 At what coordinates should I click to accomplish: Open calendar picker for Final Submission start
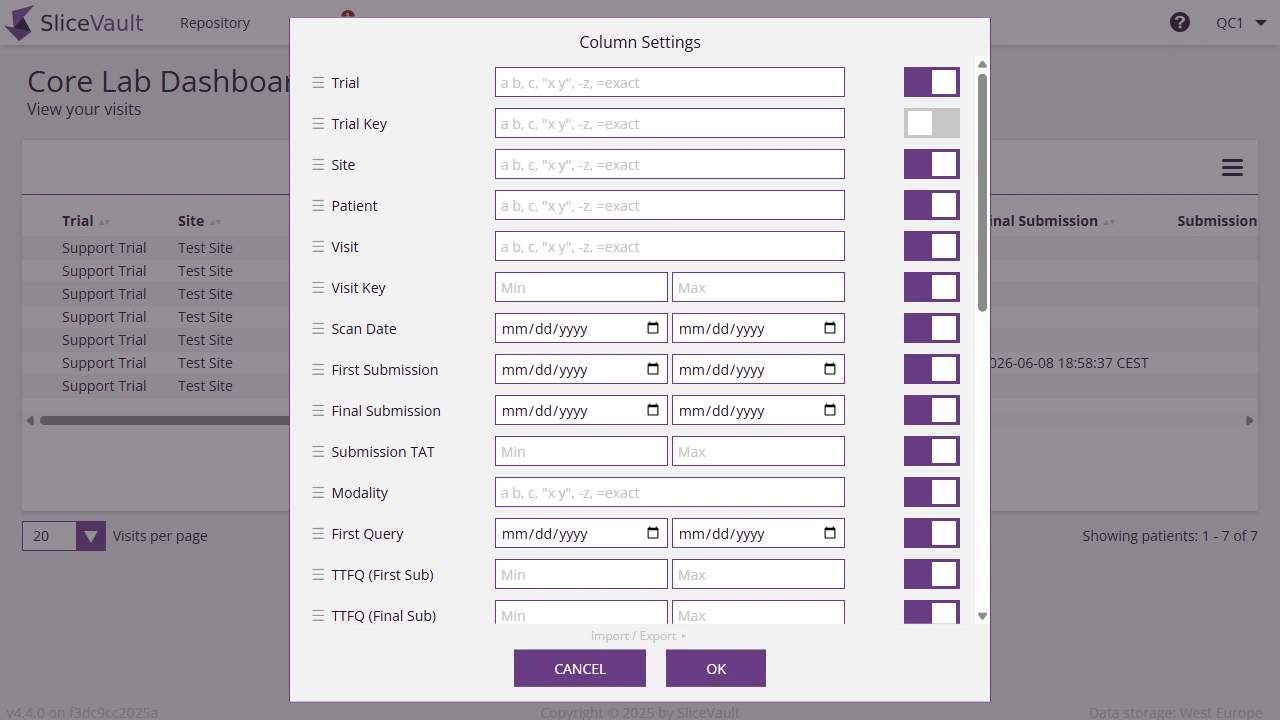click(653, 410)
